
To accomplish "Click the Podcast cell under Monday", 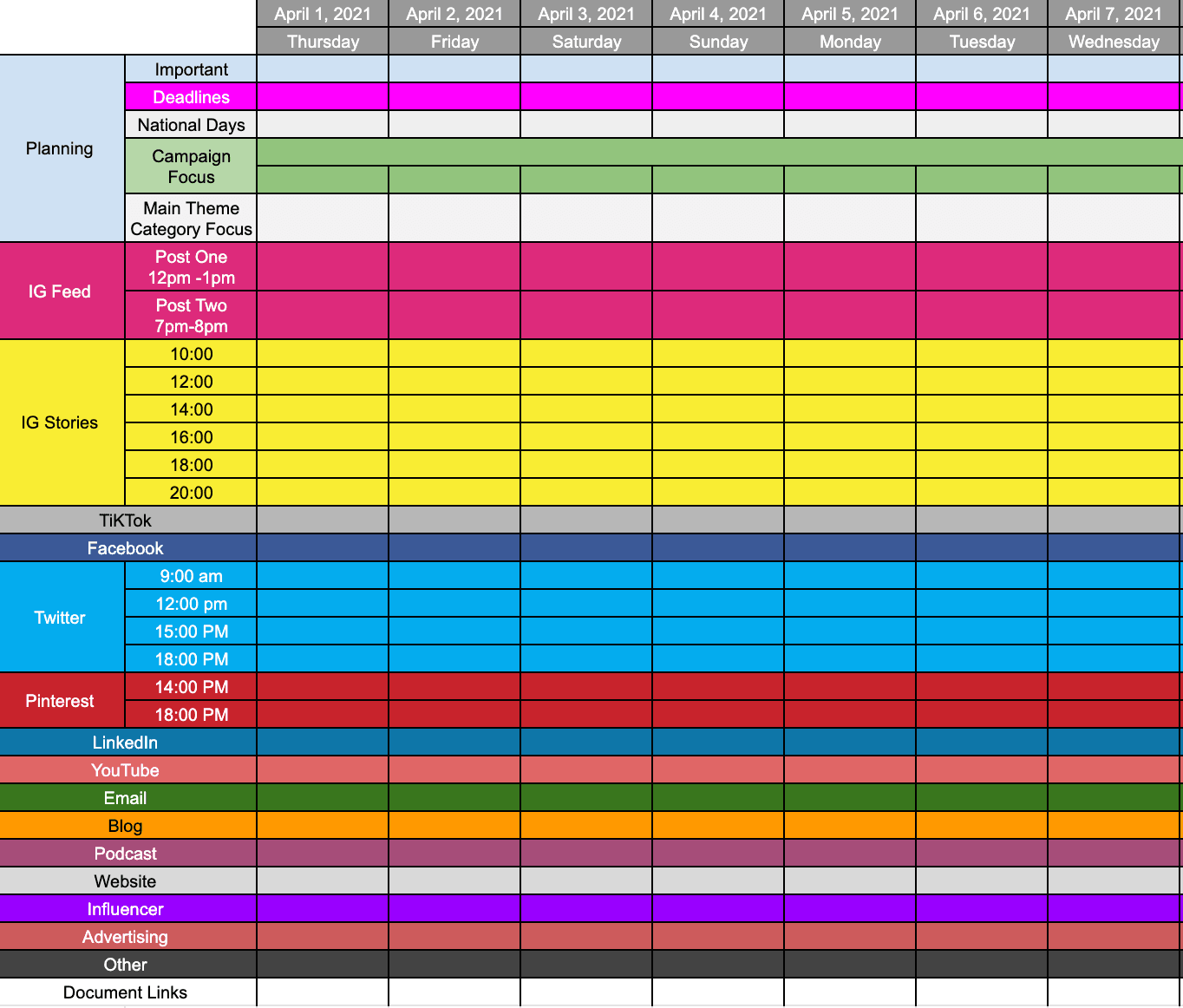I will [850, 853].
